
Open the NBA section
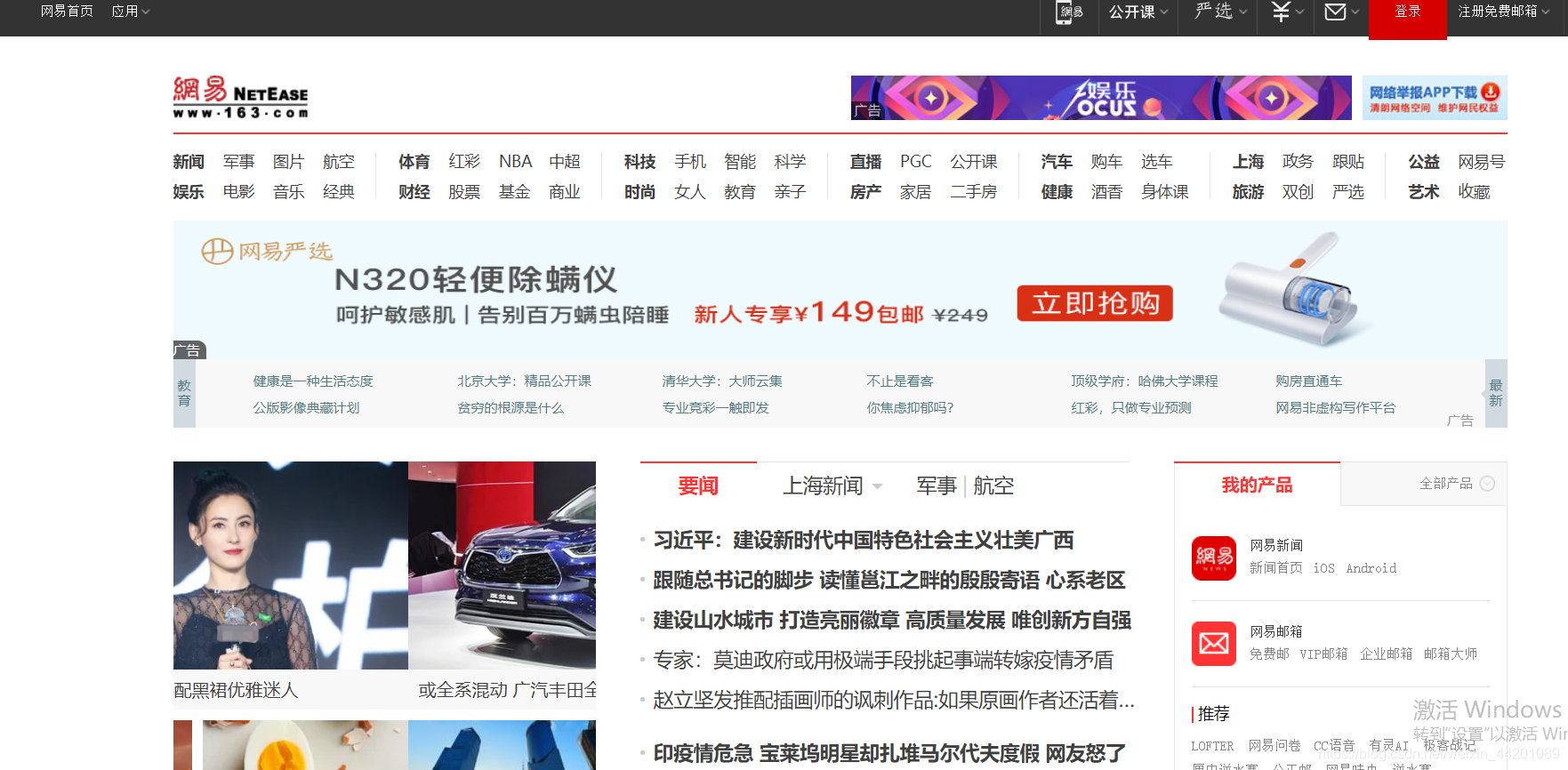click(515, 162)
